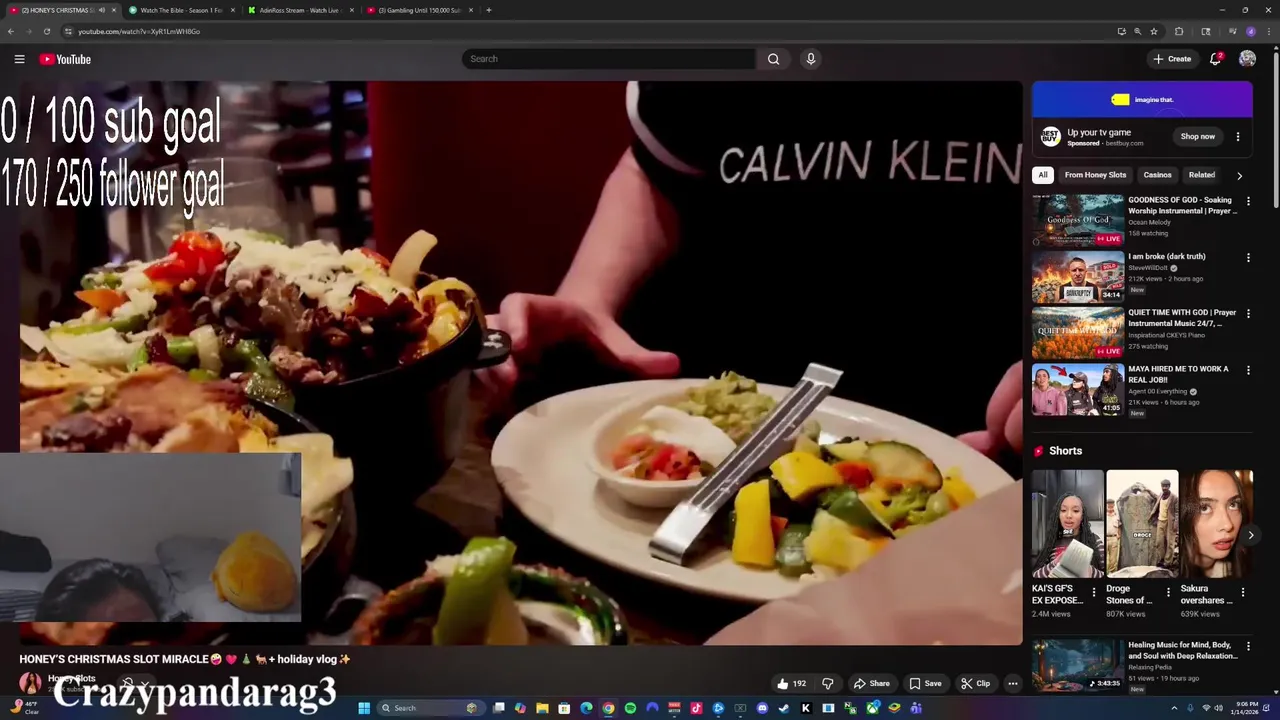
Task: Open the YouTube account avatar menu
Action: (1247, 59)
